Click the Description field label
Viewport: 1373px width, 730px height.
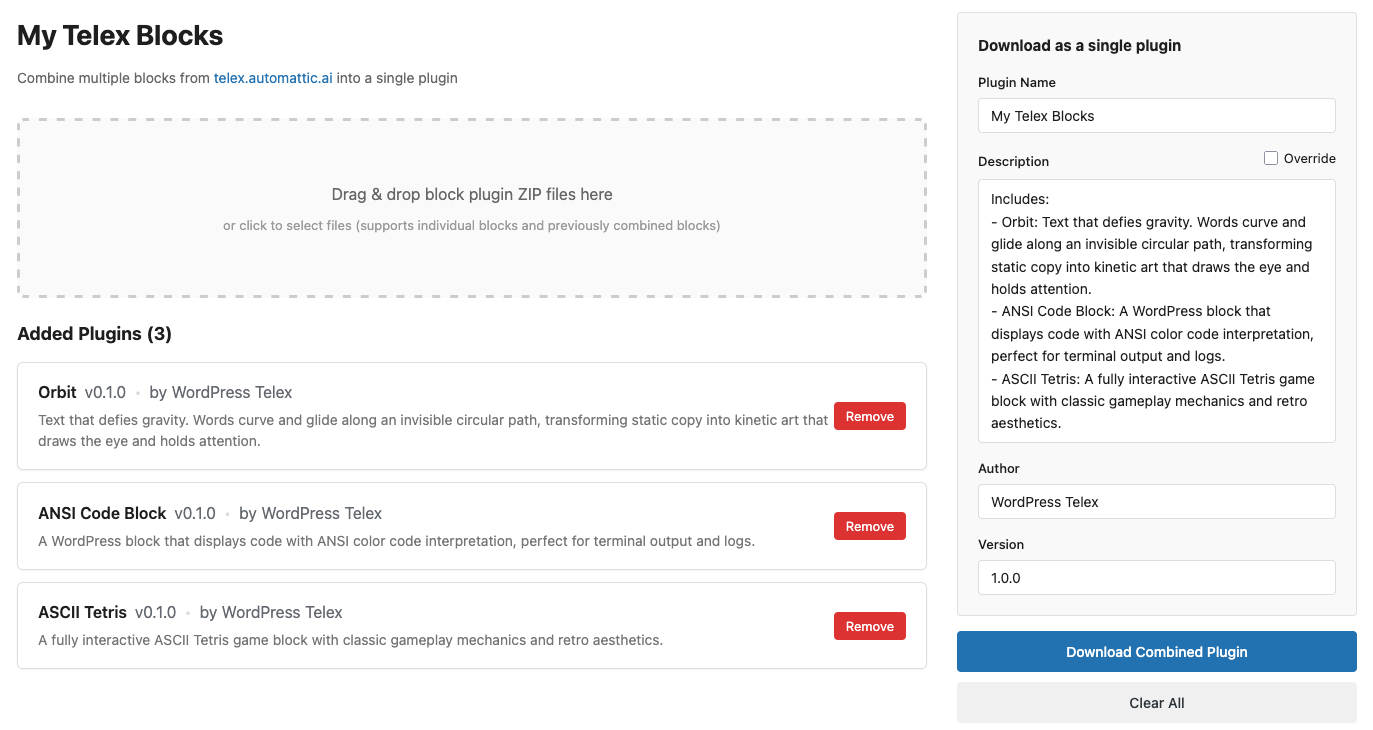[x=1013, y=161]
